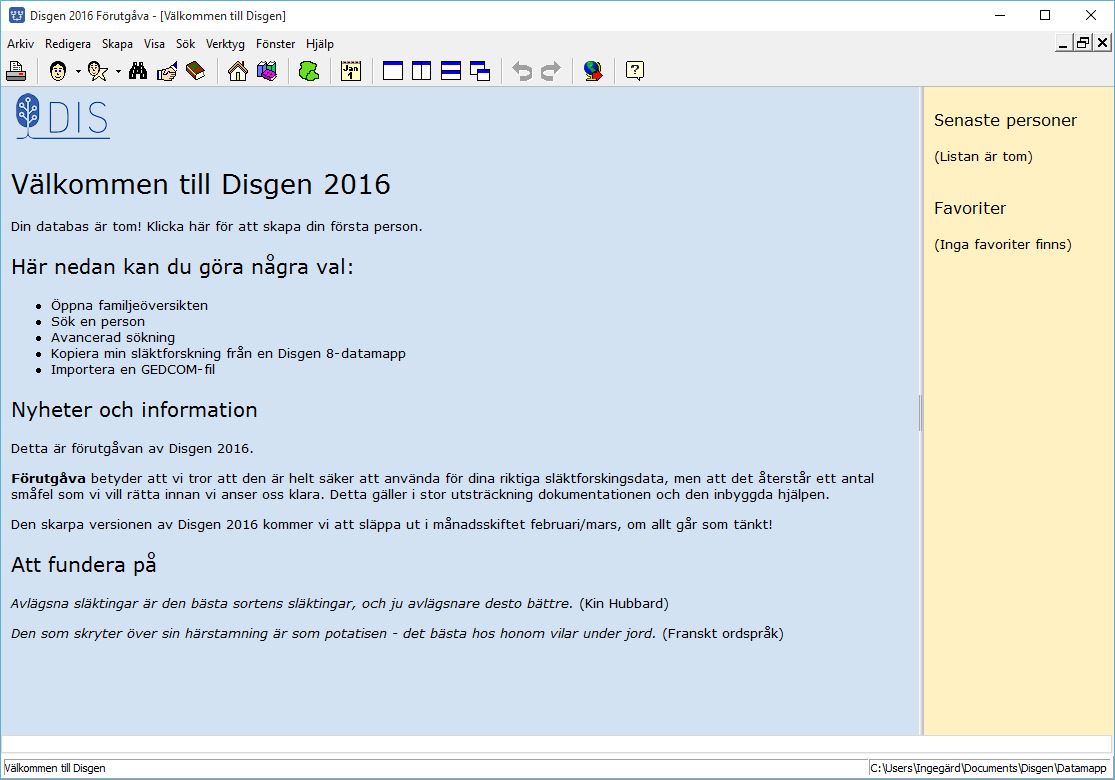The height and width of the screenshot is (780, 1115).
Task: Open the Hjälp menu
Action: click(x=320, y=44)
